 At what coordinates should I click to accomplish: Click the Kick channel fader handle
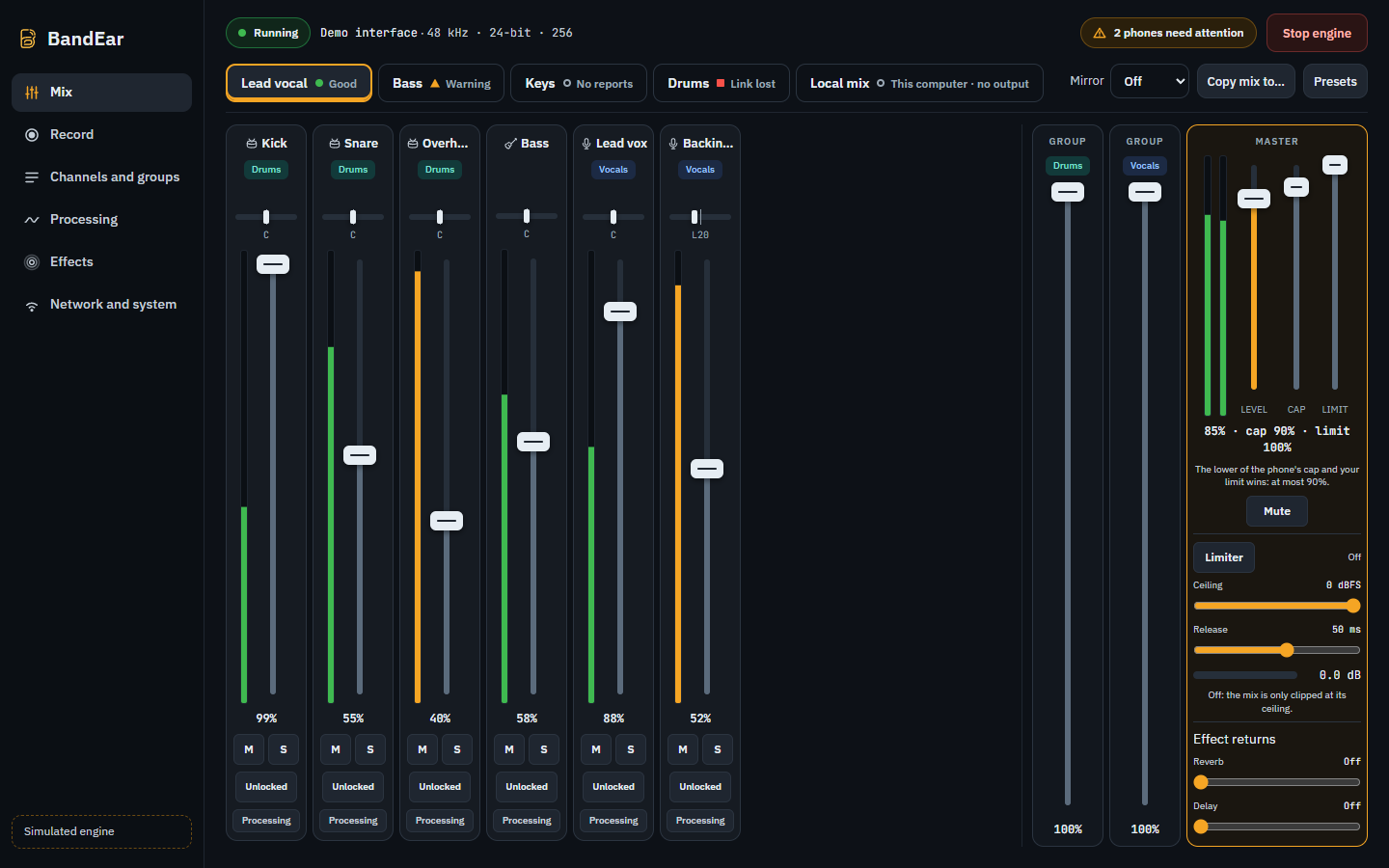pos(273,264)
